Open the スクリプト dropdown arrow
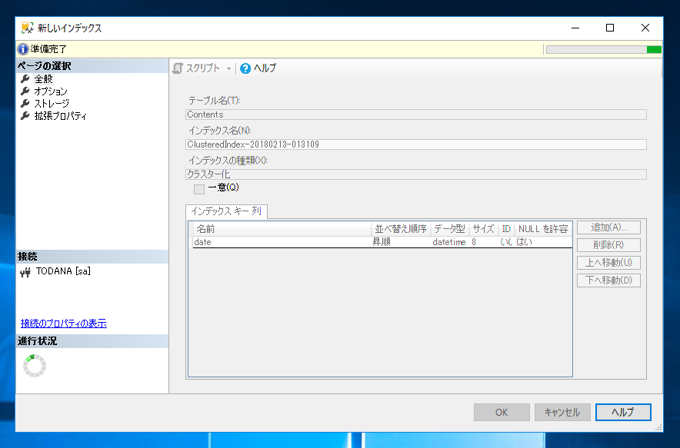The image size is (680, 448). tap(229, 69)
